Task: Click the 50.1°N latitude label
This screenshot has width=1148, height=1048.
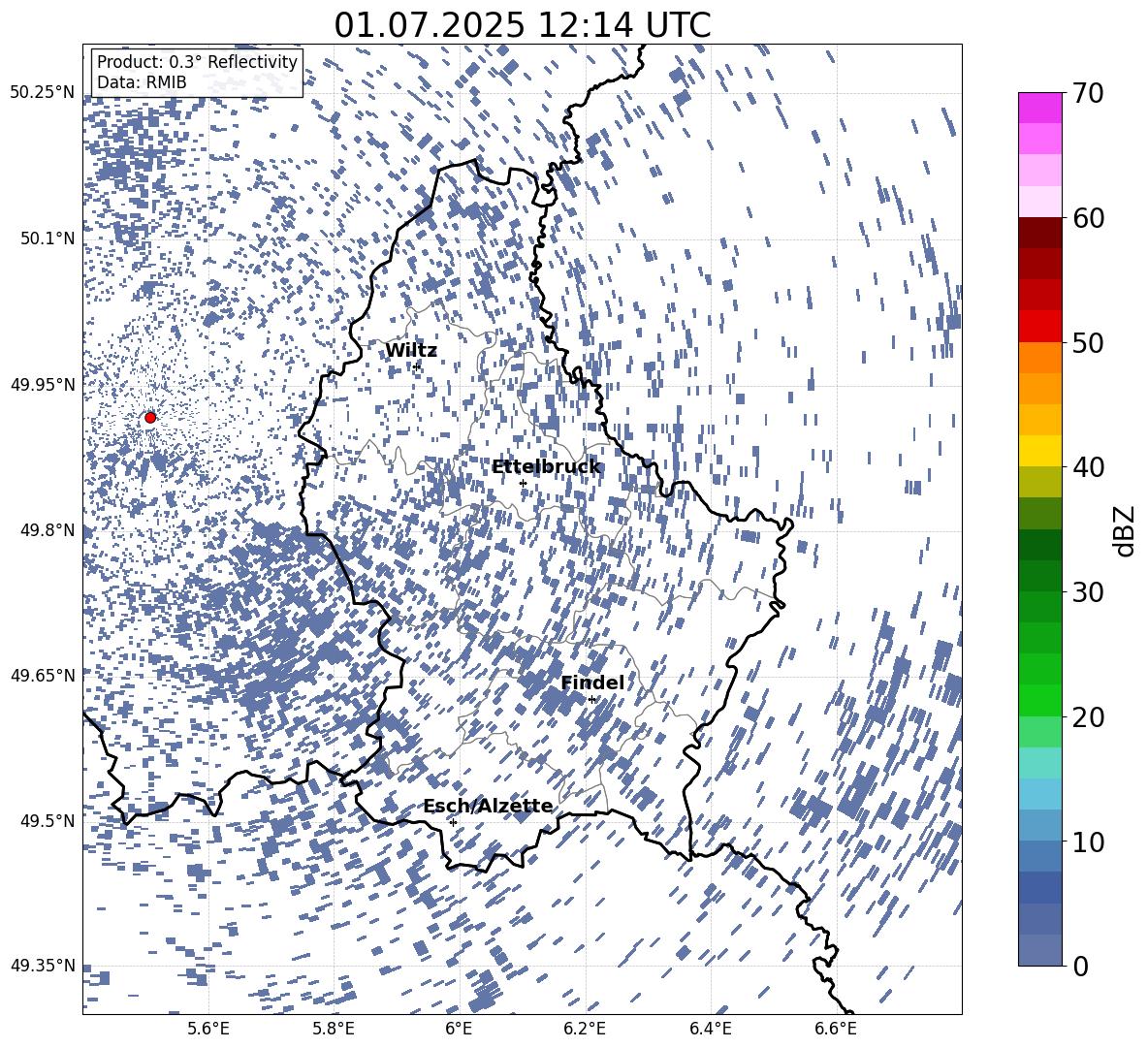Action: [x=48, y=239]
